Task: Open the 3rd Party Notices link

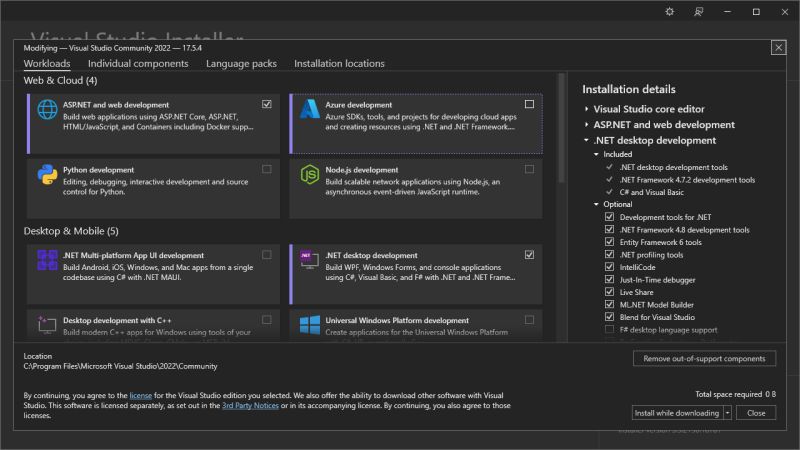Action: coord(251,406)
